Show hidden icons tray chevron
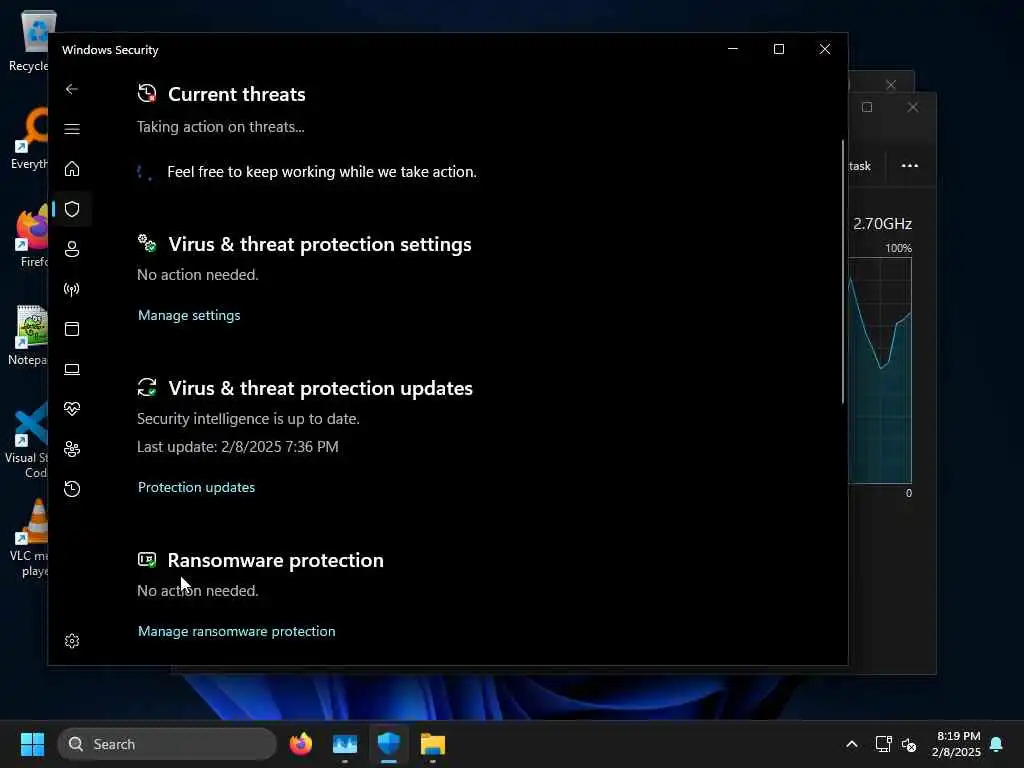Image resolution: width=1024 pixels, height=768 pixels. pyautogui.click(x=852, y=744)
